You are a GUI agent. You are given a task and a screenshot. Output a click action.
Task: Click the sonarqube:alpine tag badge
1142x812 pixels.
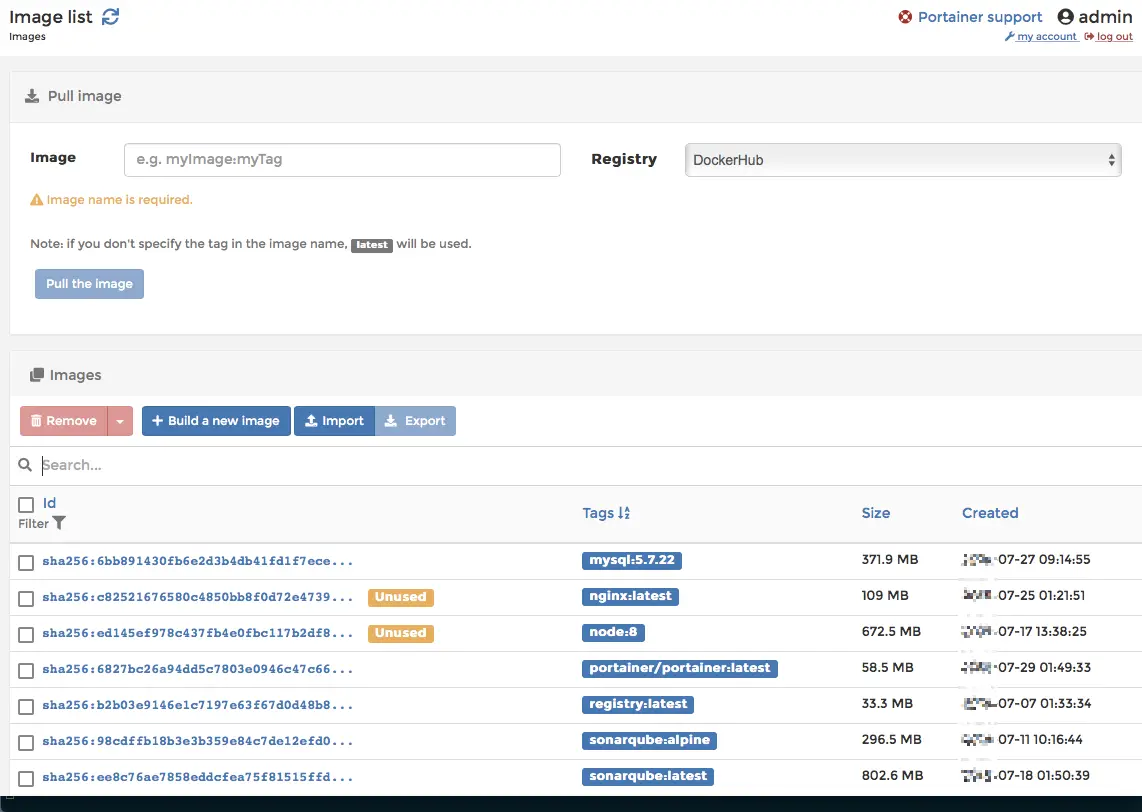(x=649, y=741)
